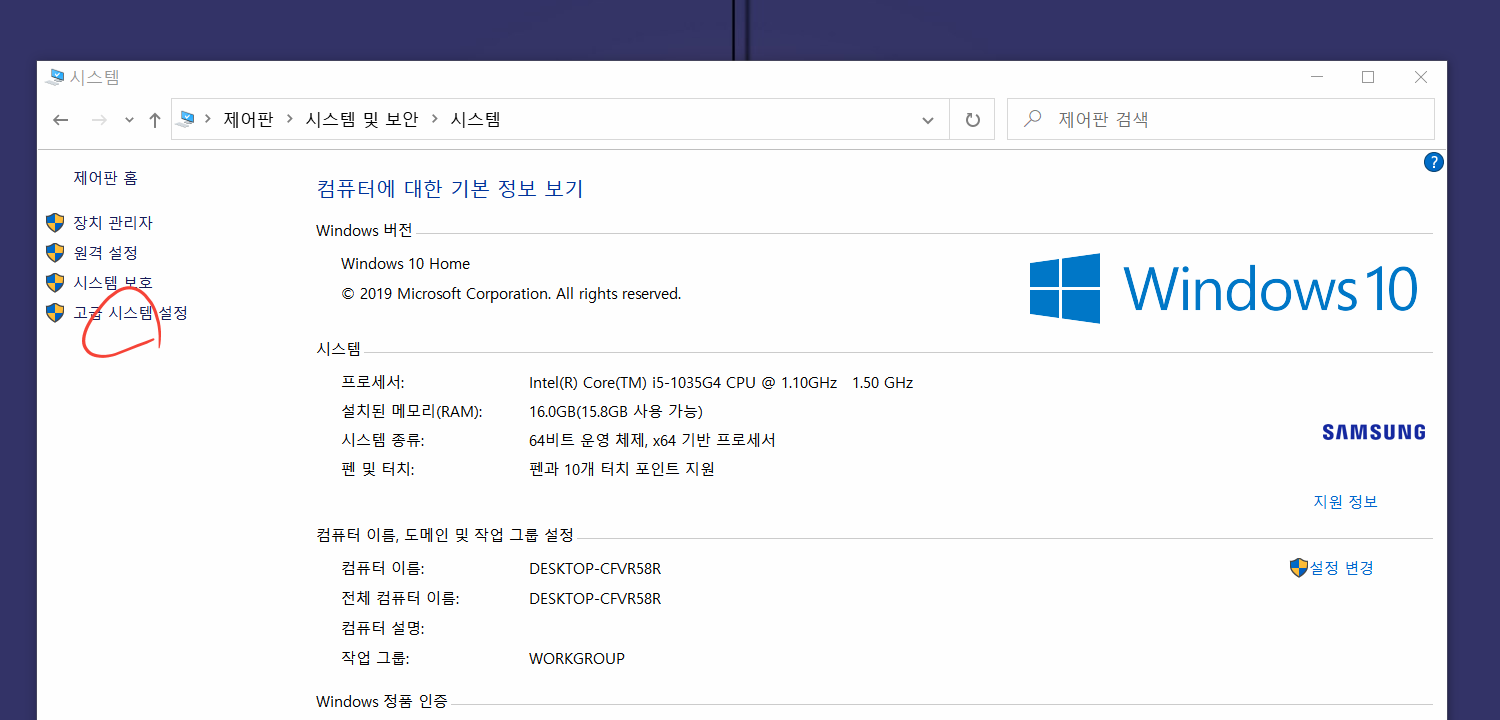This screenshot has width=1500, height=720.
Task: Expand the chevron after 시스템 및 보안
Action: pos(435,120)
